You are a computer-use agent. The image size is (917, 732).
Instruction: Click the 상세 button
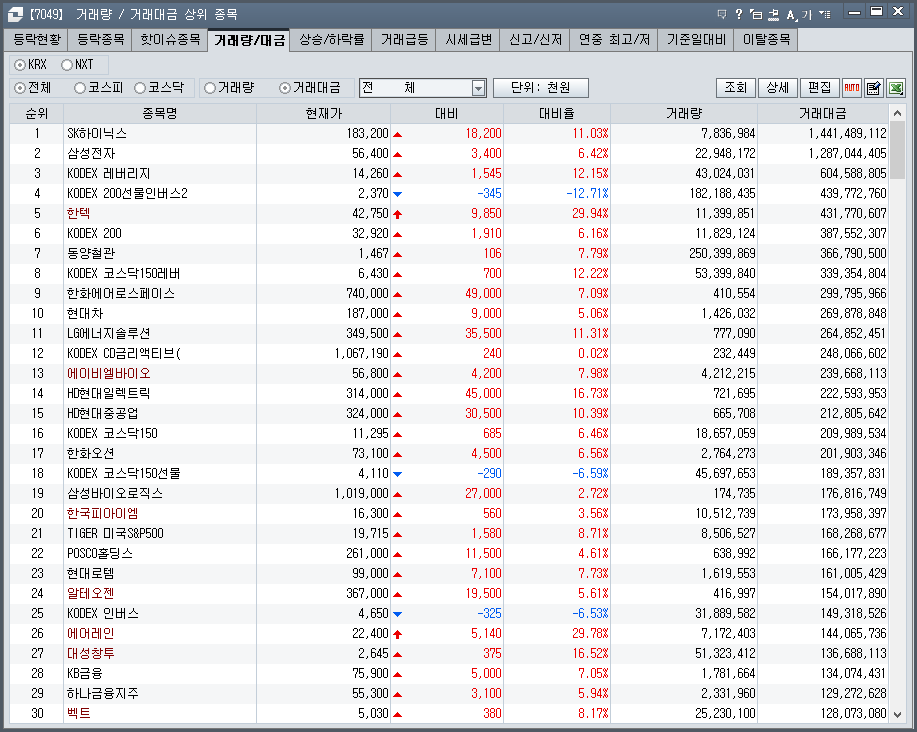click(x=778, y=88)
